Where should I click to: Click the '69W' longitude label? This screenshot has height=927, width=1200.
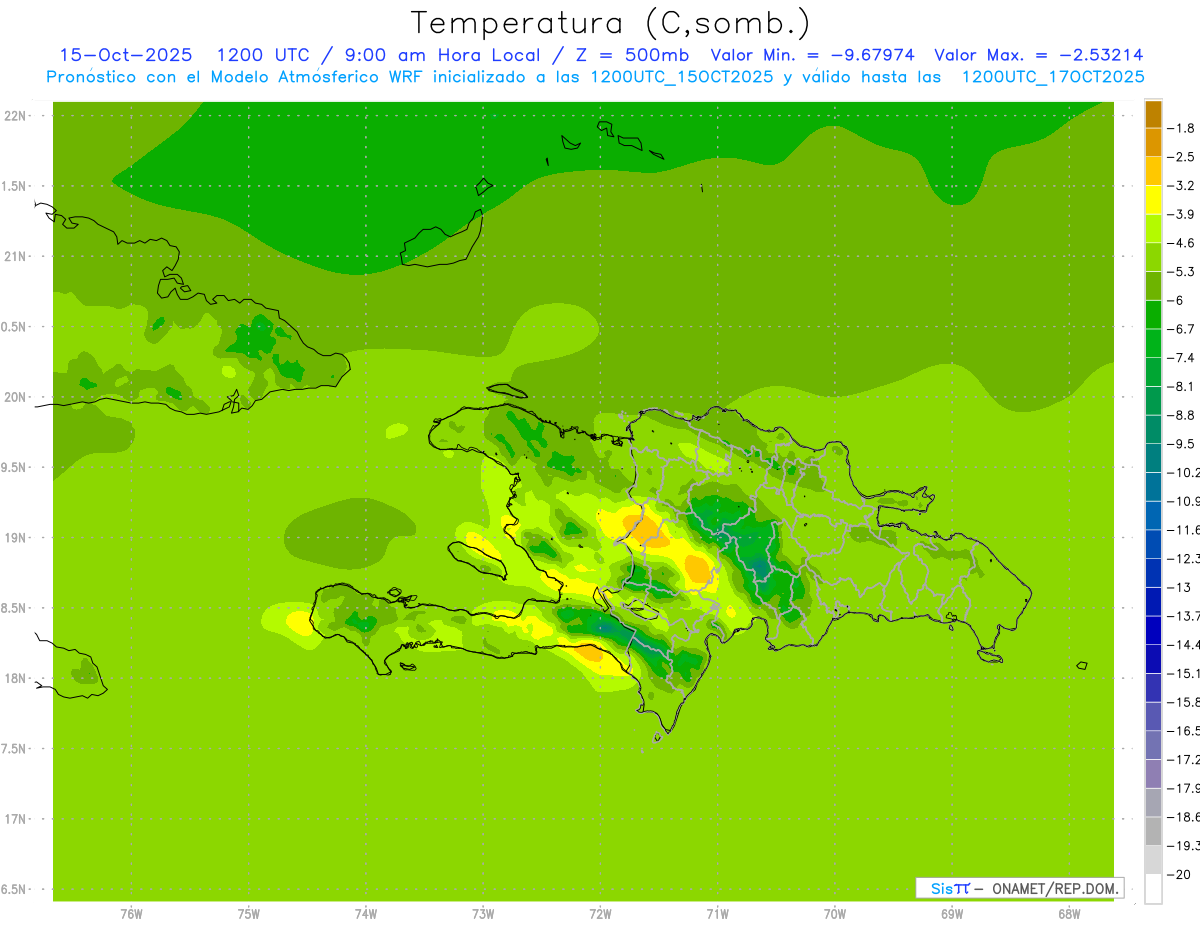(x=952, y=914)
